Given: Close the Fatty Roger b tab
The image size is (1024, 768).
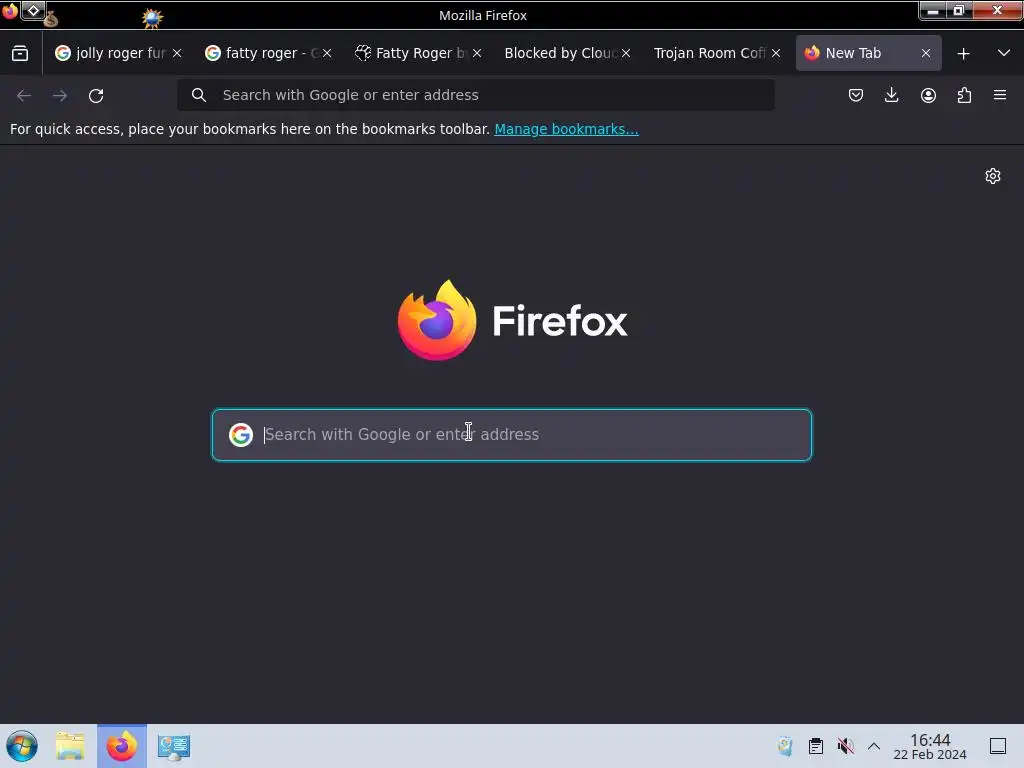Looking at the screenshot, I should tap(477, 54).
